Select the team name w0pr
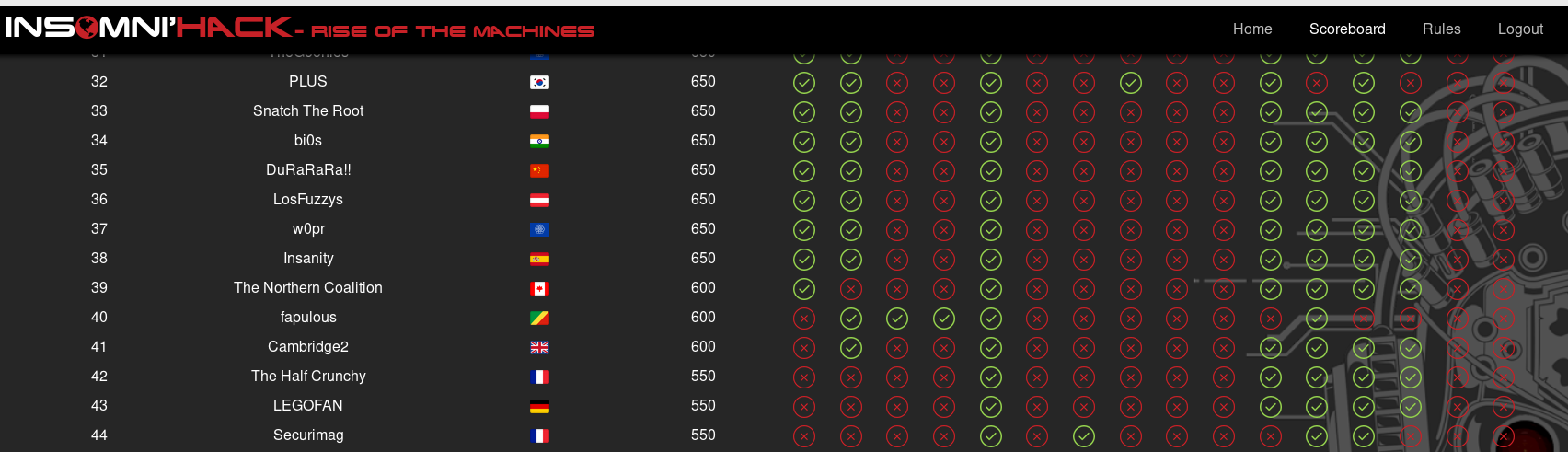 point(308,229)
